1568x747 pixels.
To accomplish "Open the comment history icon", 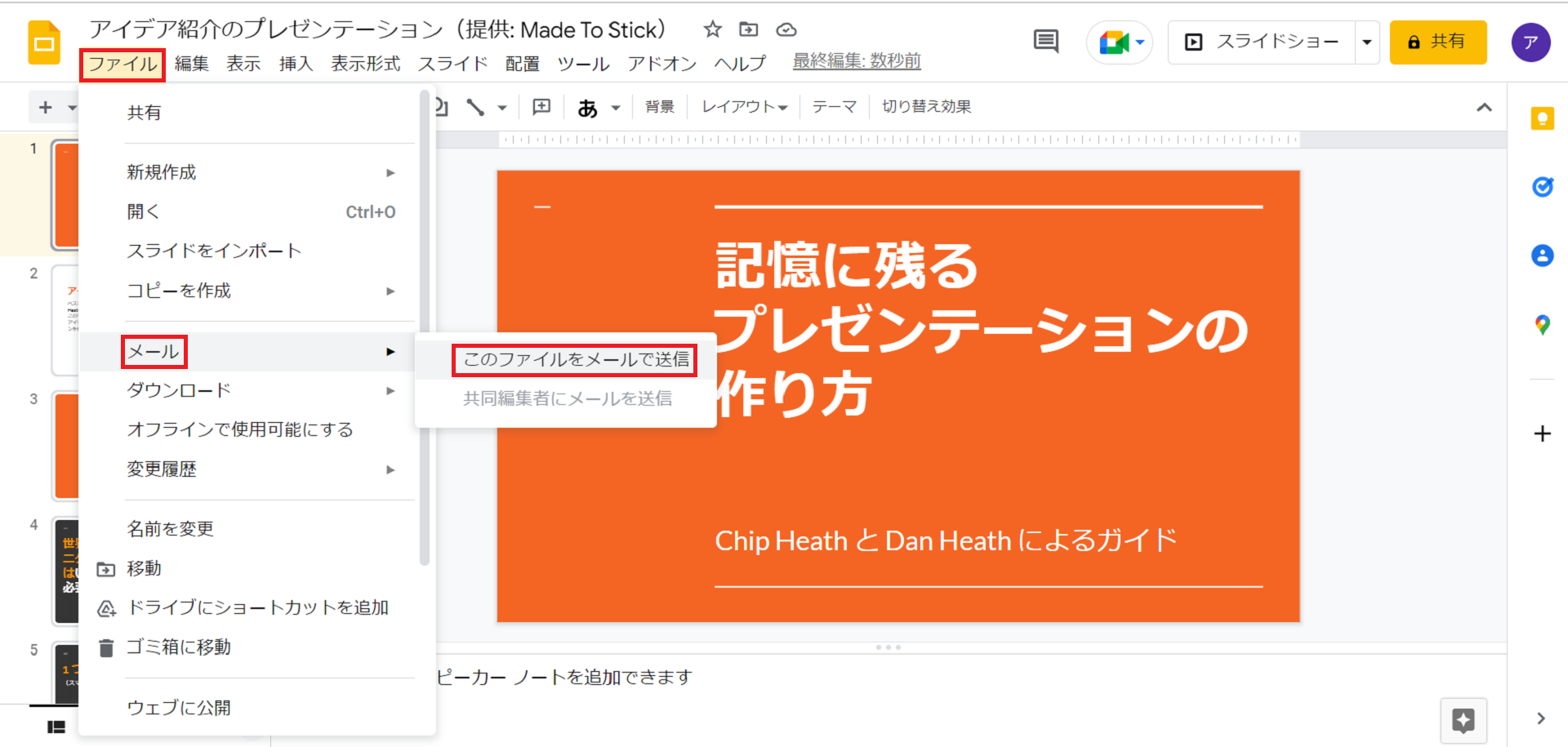I will 1045,42.
